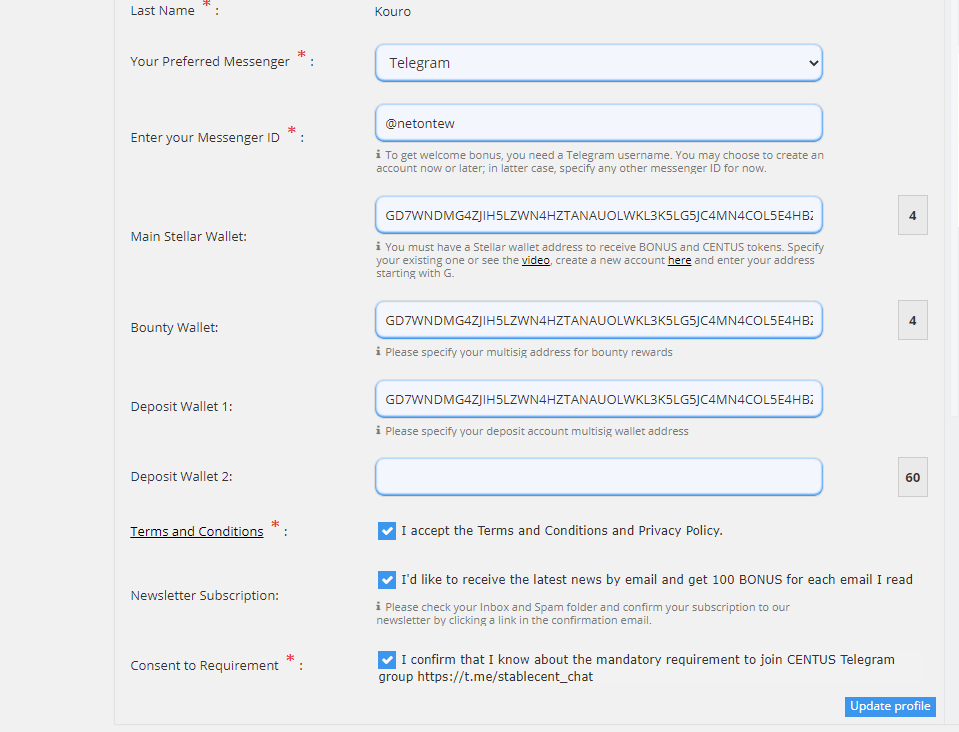Open the Stellar wallet video link

tap(535, 260)
